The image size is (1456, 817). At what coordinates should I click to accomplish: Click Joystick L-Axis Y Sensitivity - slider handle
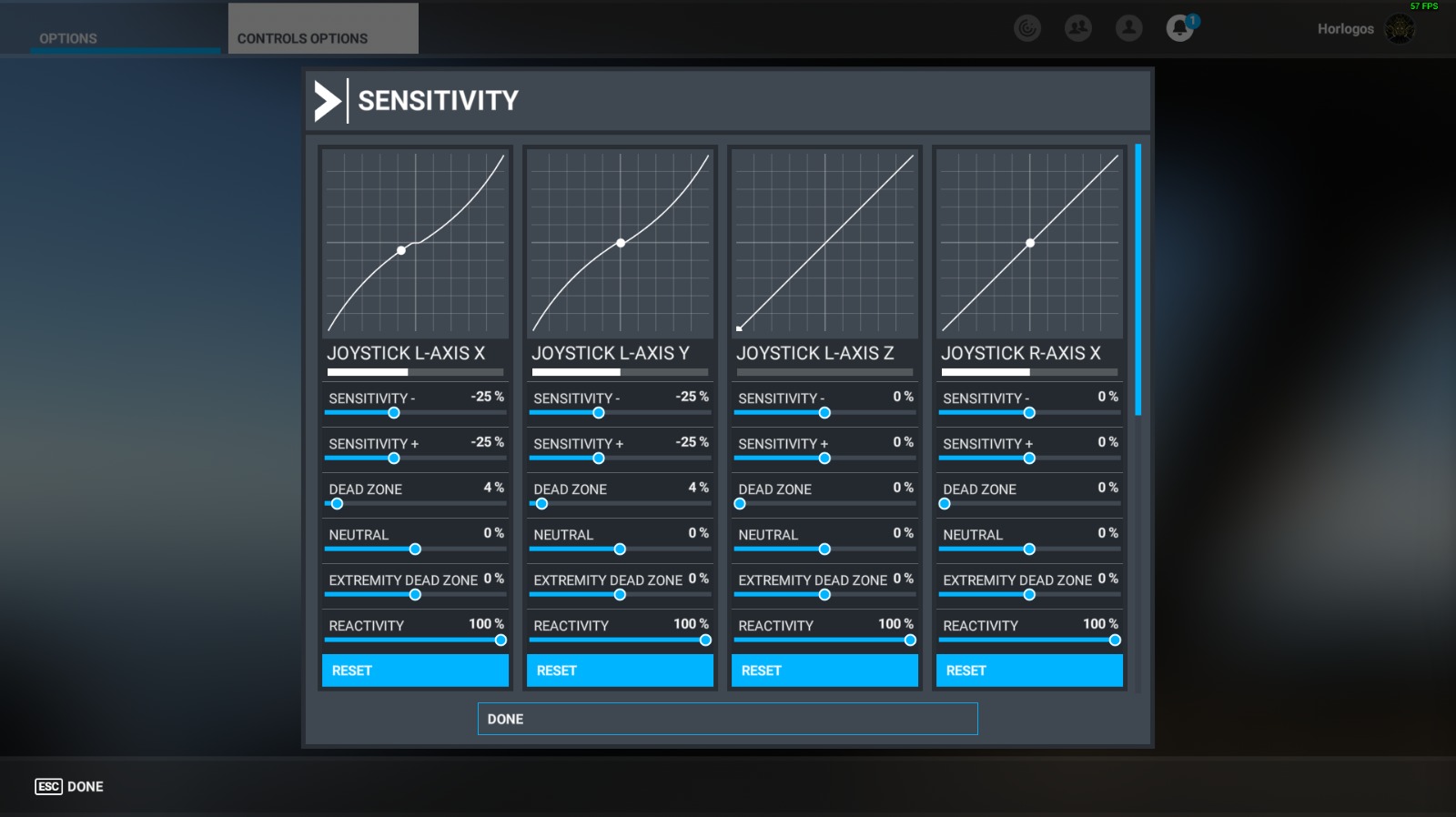pyautogui.click(x=599, y=413)
